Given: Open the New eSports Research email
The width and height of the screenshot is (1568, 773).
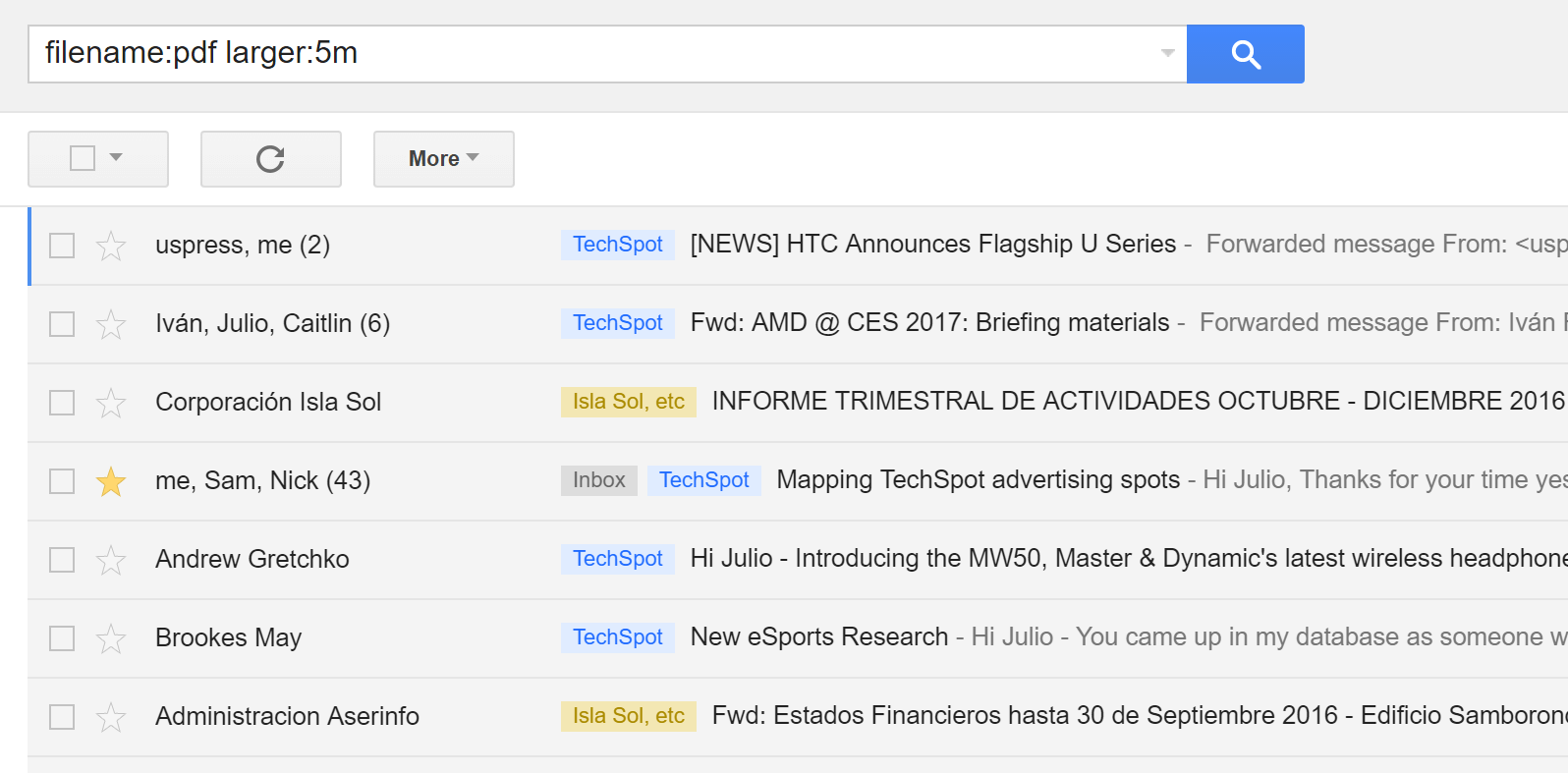Looking at the screenshot, I should click(819, 637).
